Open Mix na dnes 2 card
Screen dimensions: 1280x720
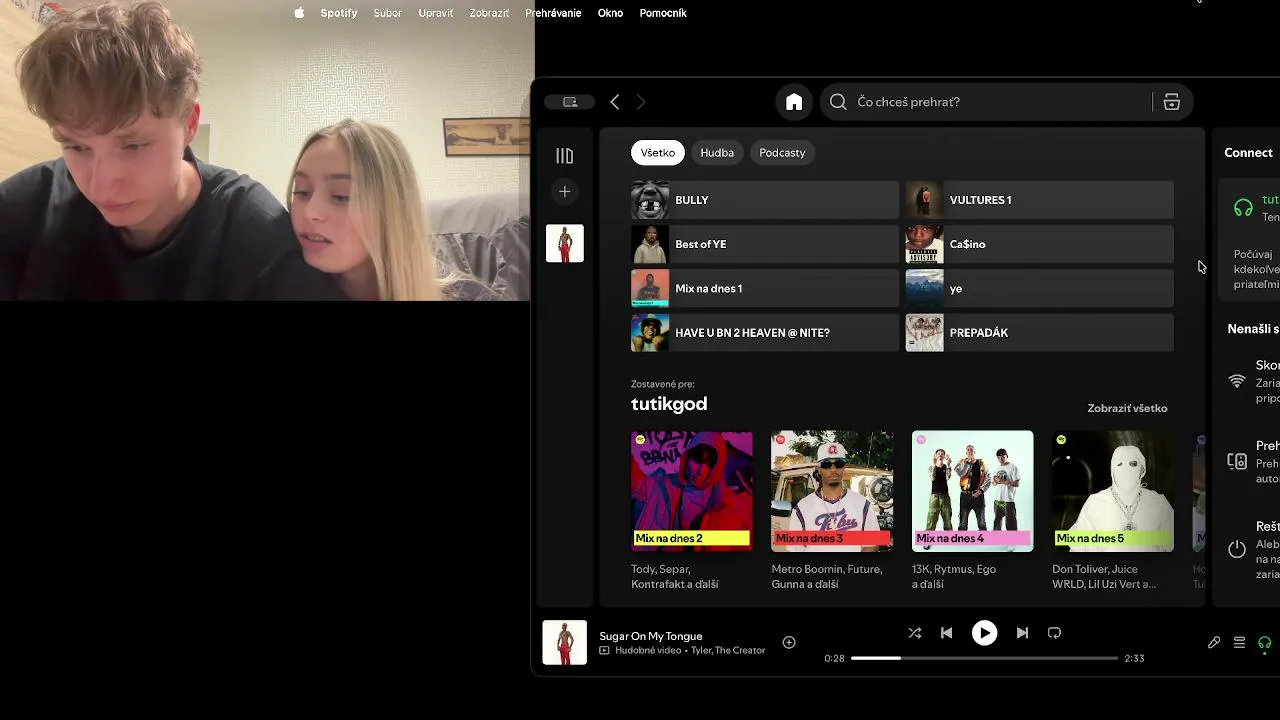click(692, 491)
